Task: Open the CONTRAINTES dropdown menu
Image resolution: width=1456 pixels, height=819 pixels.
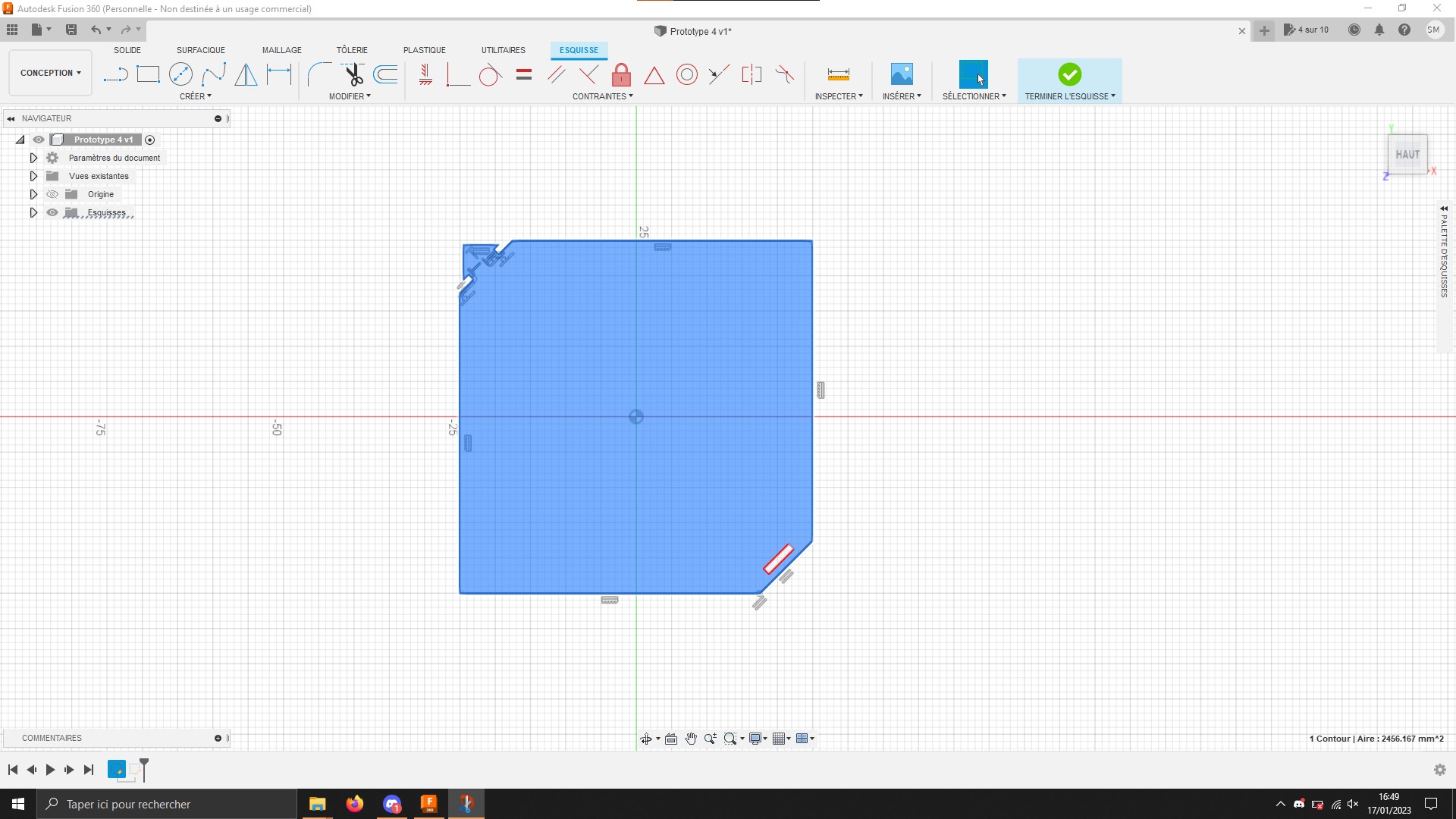Action: pos(603,96)
